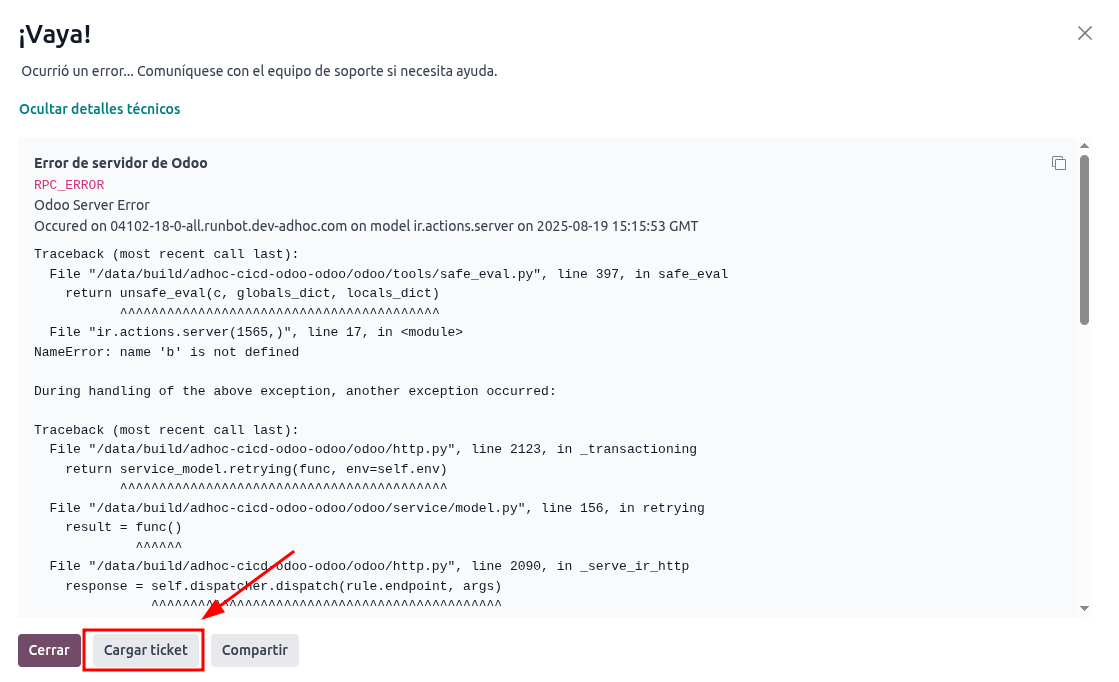Viewport: 1119px width, 682px height.
Task: Click the Occured on runbot server line
Action: 365,226
